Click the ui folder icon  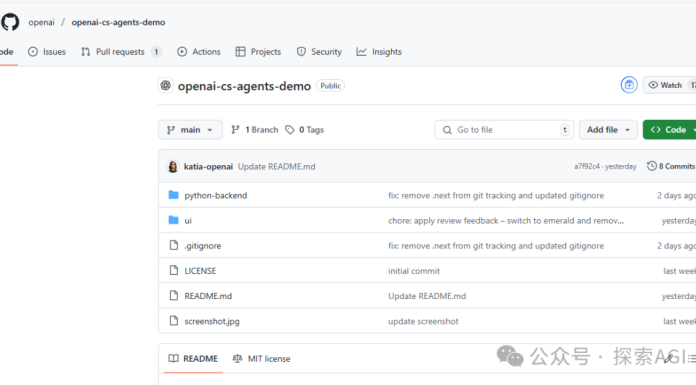pos(174,220)
